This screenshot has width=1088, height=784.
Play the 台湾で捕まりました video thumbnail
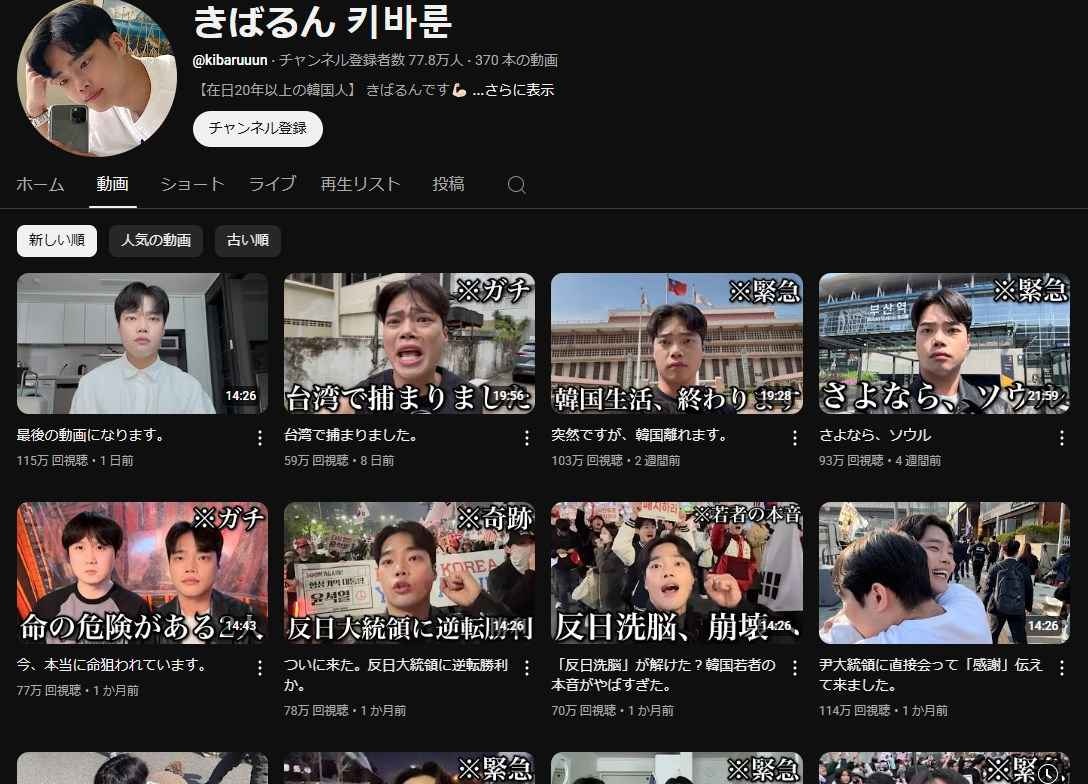pyautogui.click(x=409, y=343)
